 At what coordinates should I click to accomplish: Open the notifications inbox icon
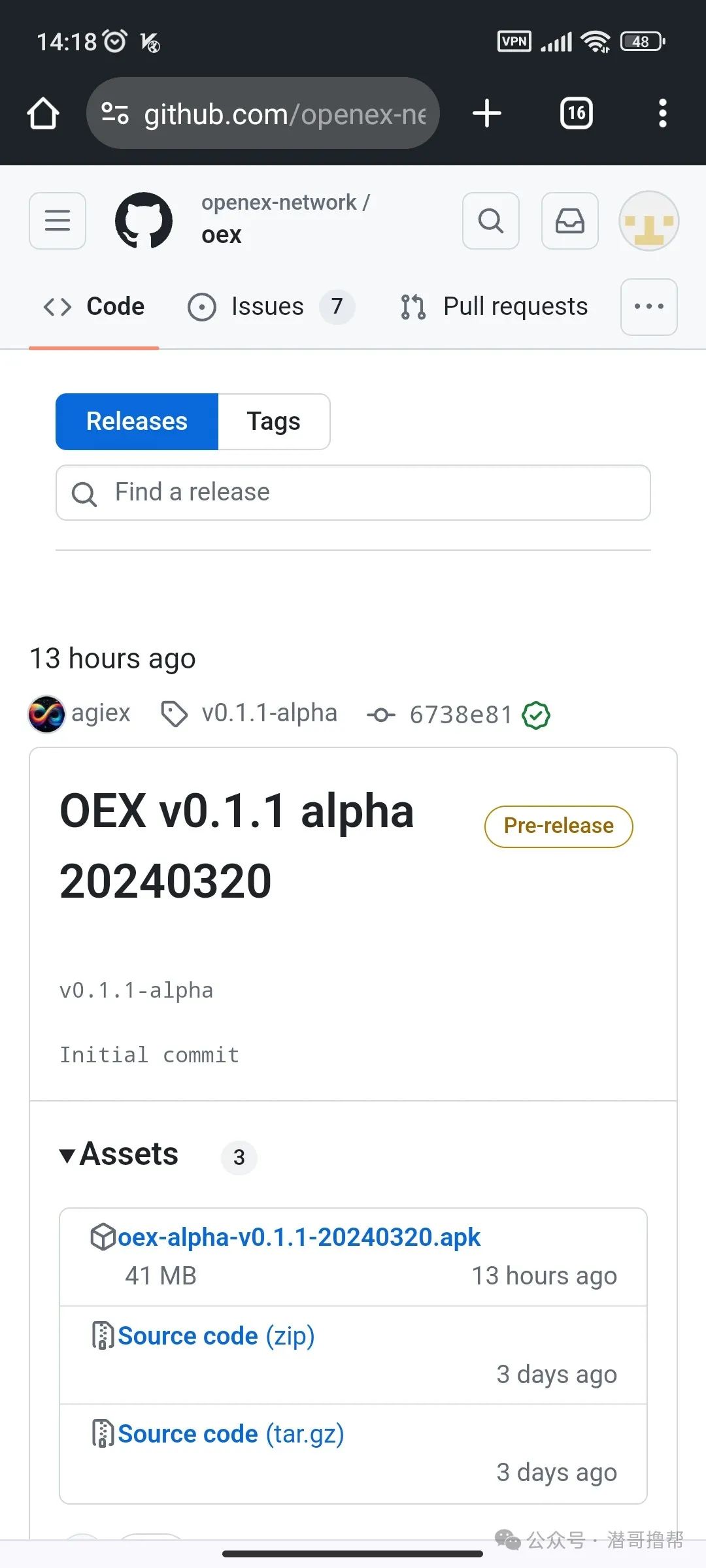pyautogui.click(x=569, y=221)
